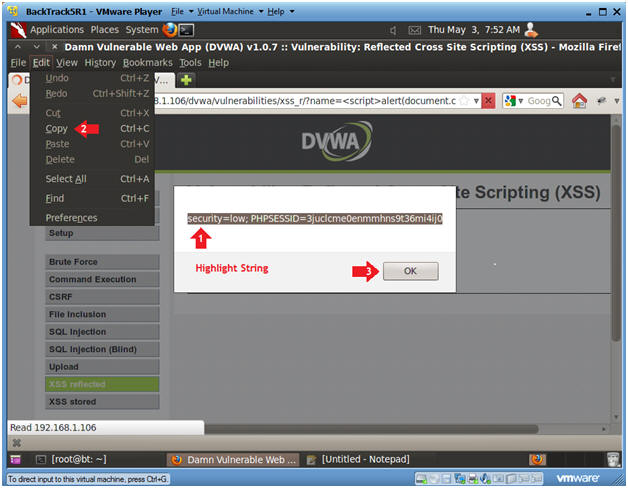Screen dimensions: 628x488
Task: Close Firefox window with titlebar X
Action: 55,47
